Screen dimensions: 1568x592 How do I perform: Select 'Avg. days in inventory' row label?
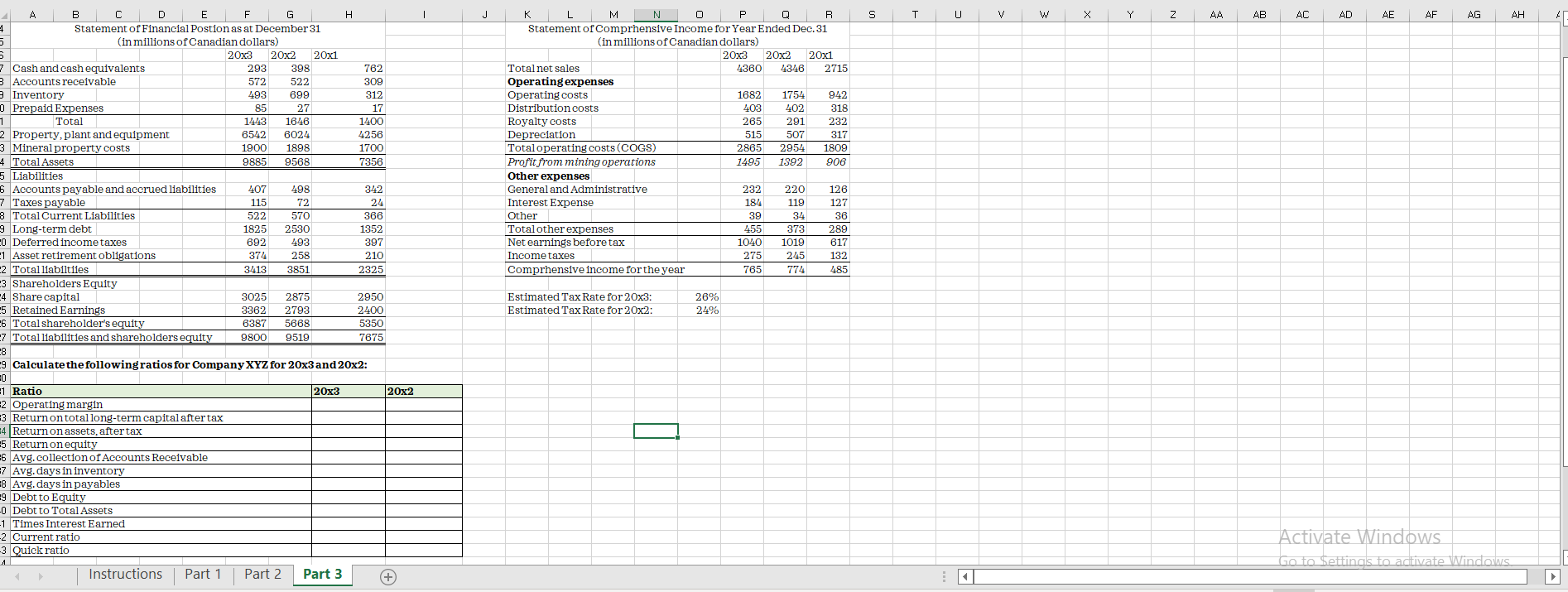tap(69, 471)
